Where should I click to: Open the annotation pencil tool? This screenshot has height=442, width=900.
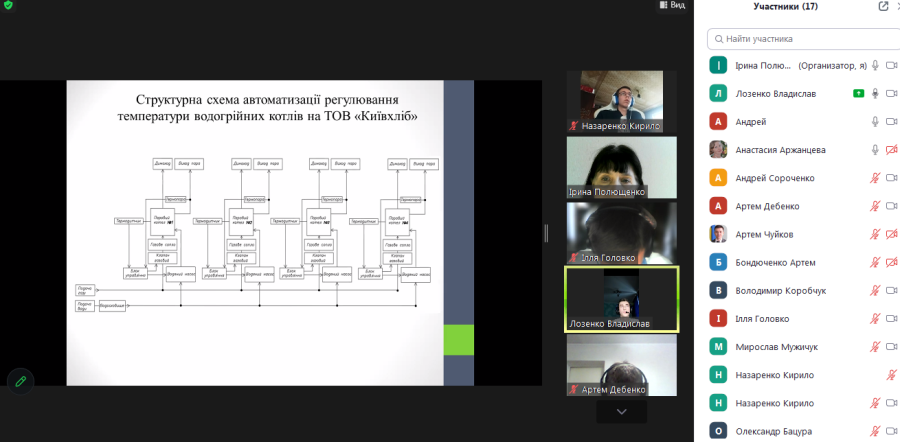tap(21, 381)
